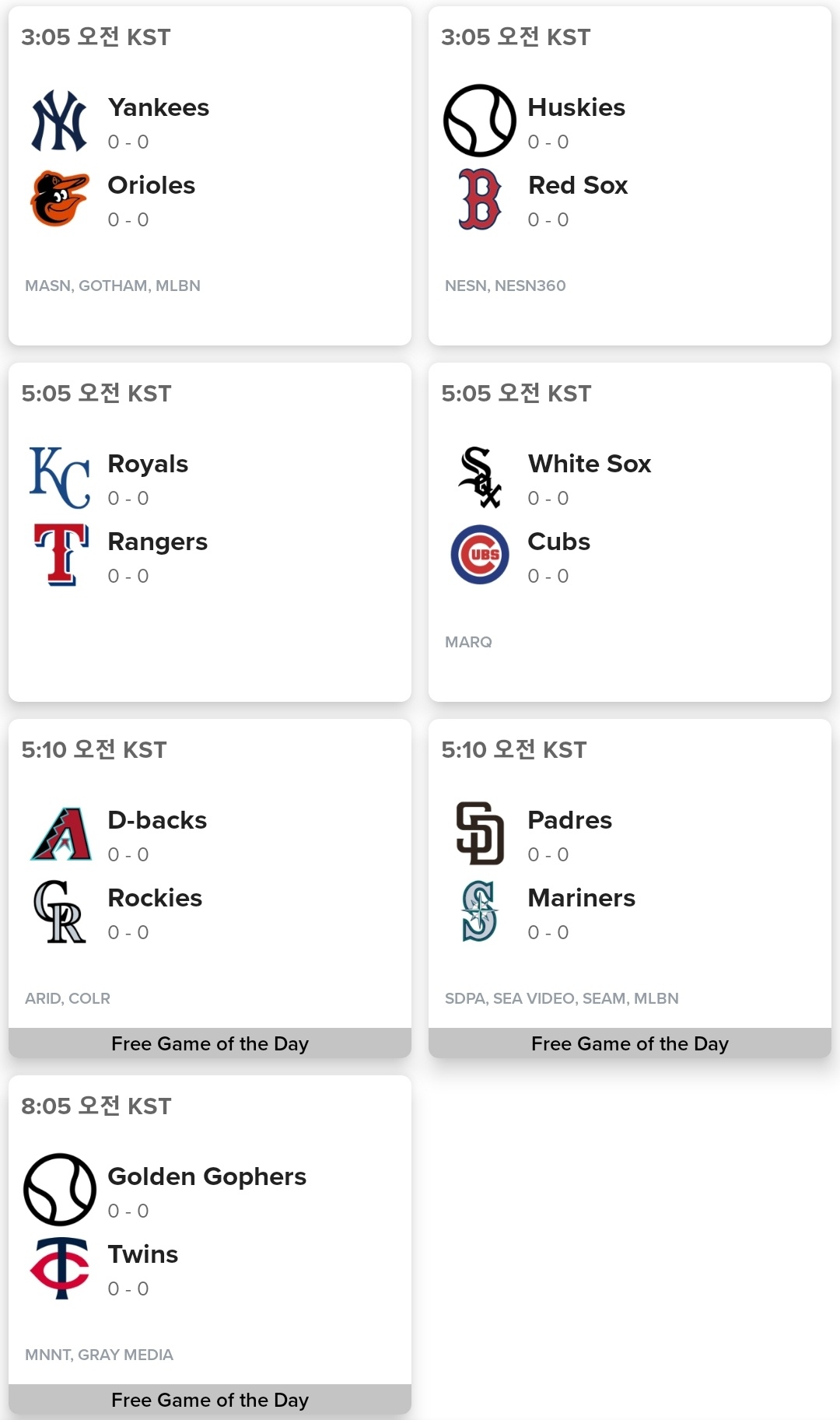840x1420 pixels.
Task: Click the White Sox logo
Action: (x=479, y=477)
